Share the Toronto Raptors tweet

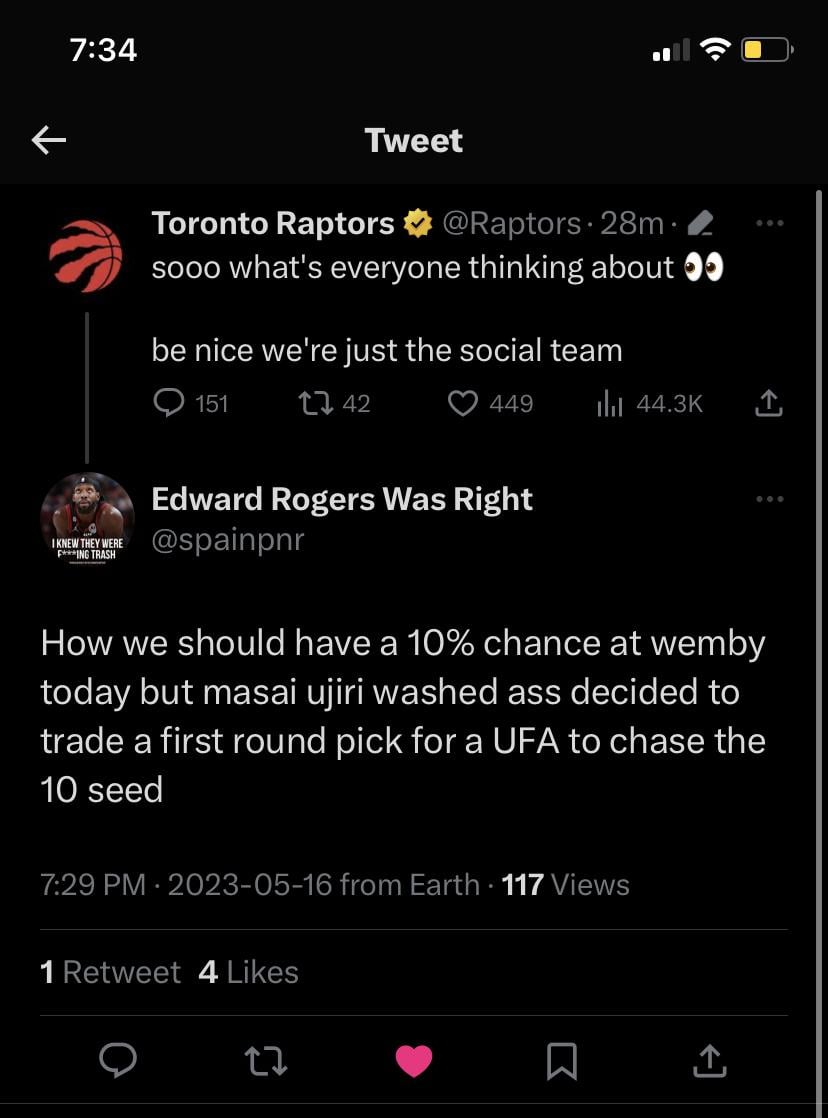tap(767, 403)
